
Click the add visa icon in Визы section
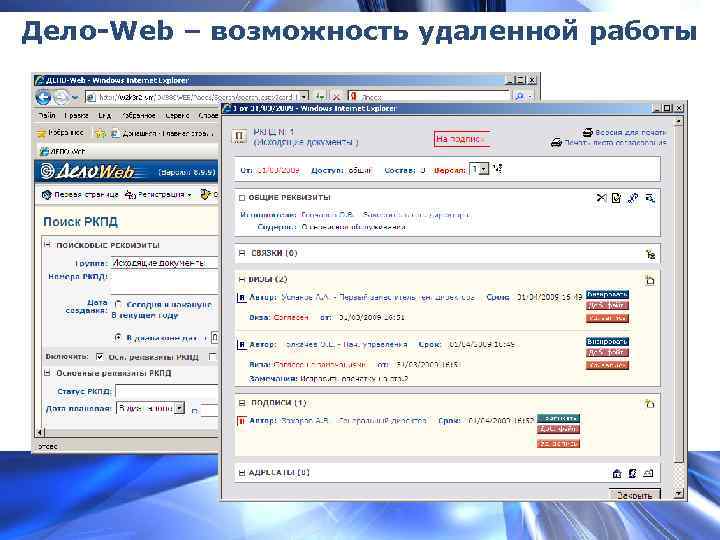click(650, 280)
